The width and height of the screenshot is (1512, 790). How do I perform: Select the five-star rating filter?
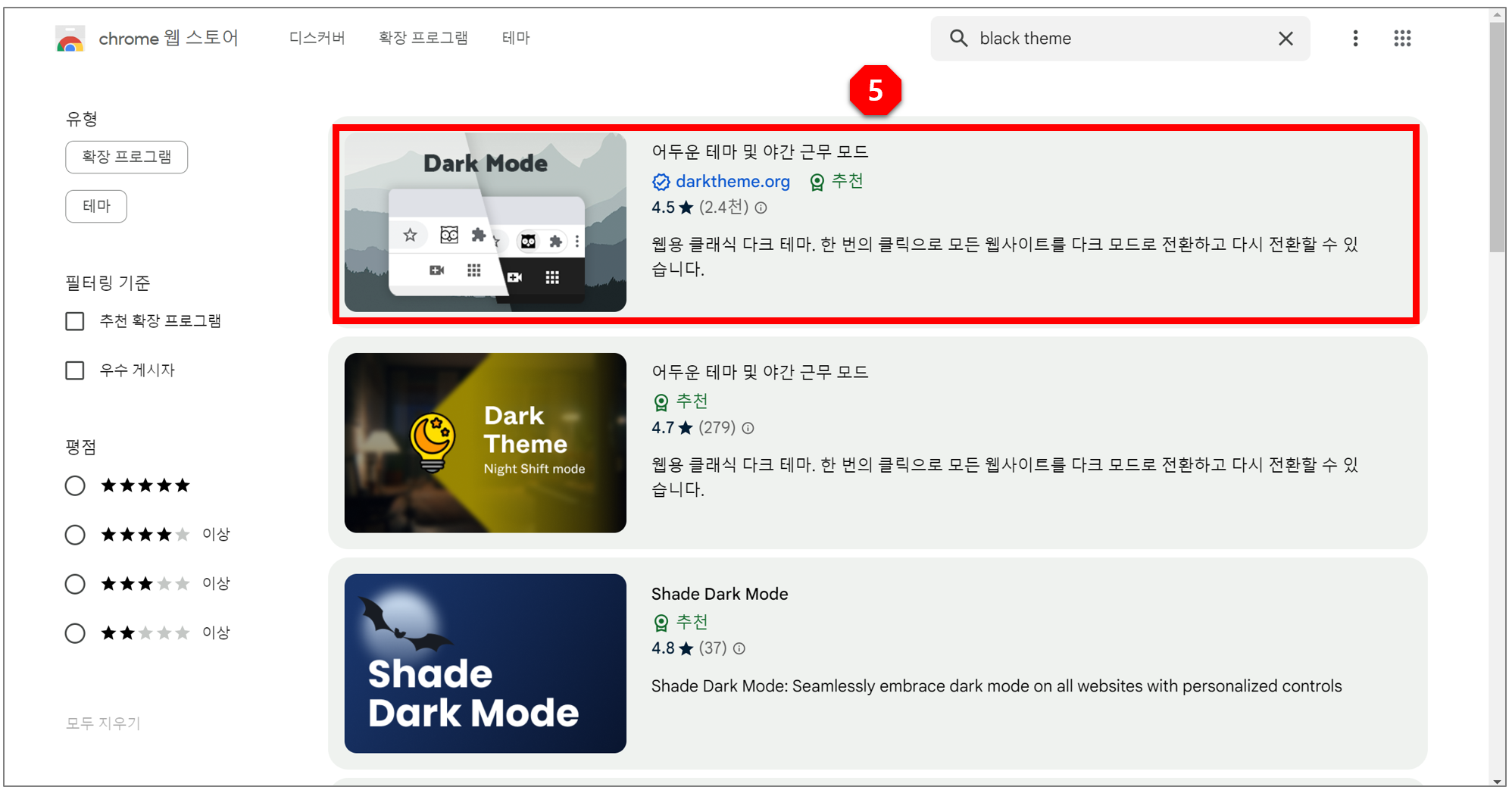point(75,486)
